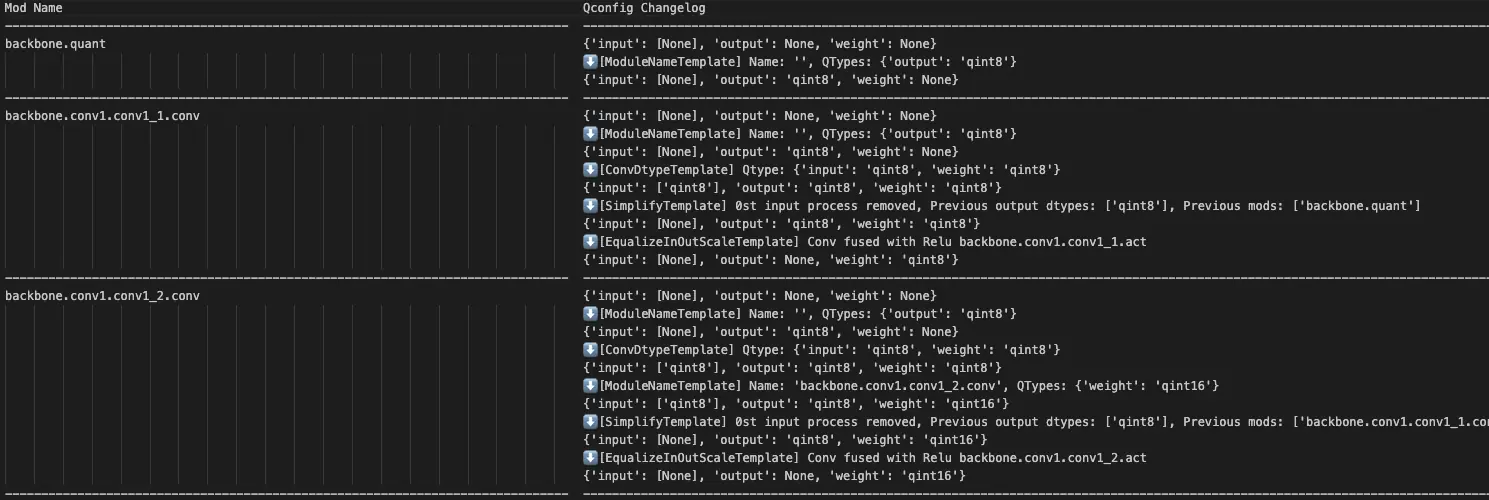Click the arrow icon before ModuleNameTemplate under backbone.quant
The image size is (1489, 500).
[x=590, y=62]
